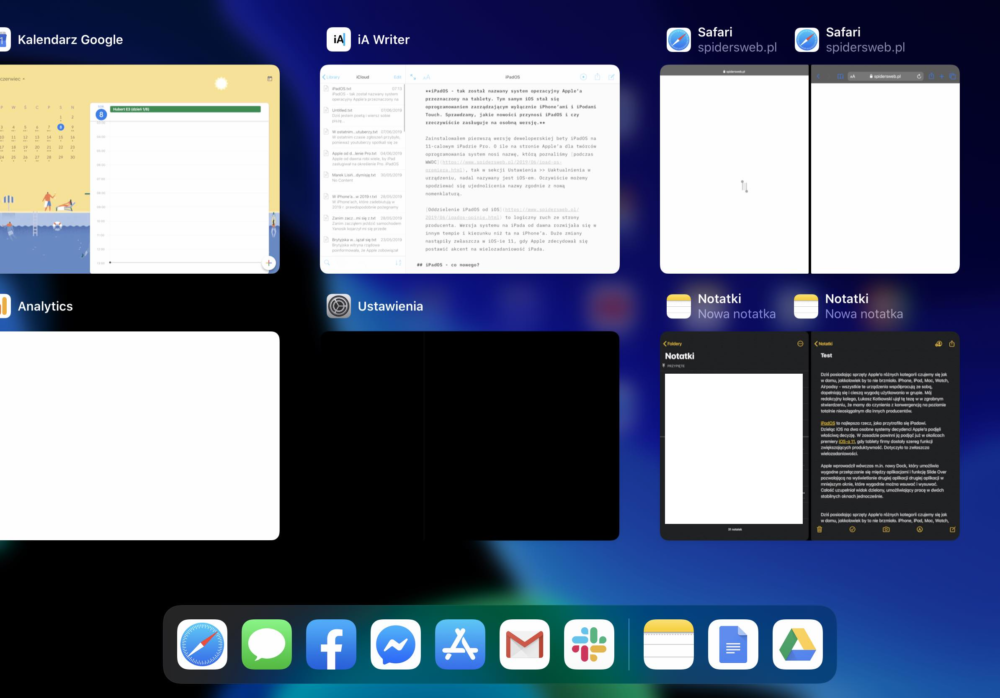Tap the spidersweb.pl address field in Safari toolbar
This screenshot has height=698, width=1000.
click(x=886, y=77)
